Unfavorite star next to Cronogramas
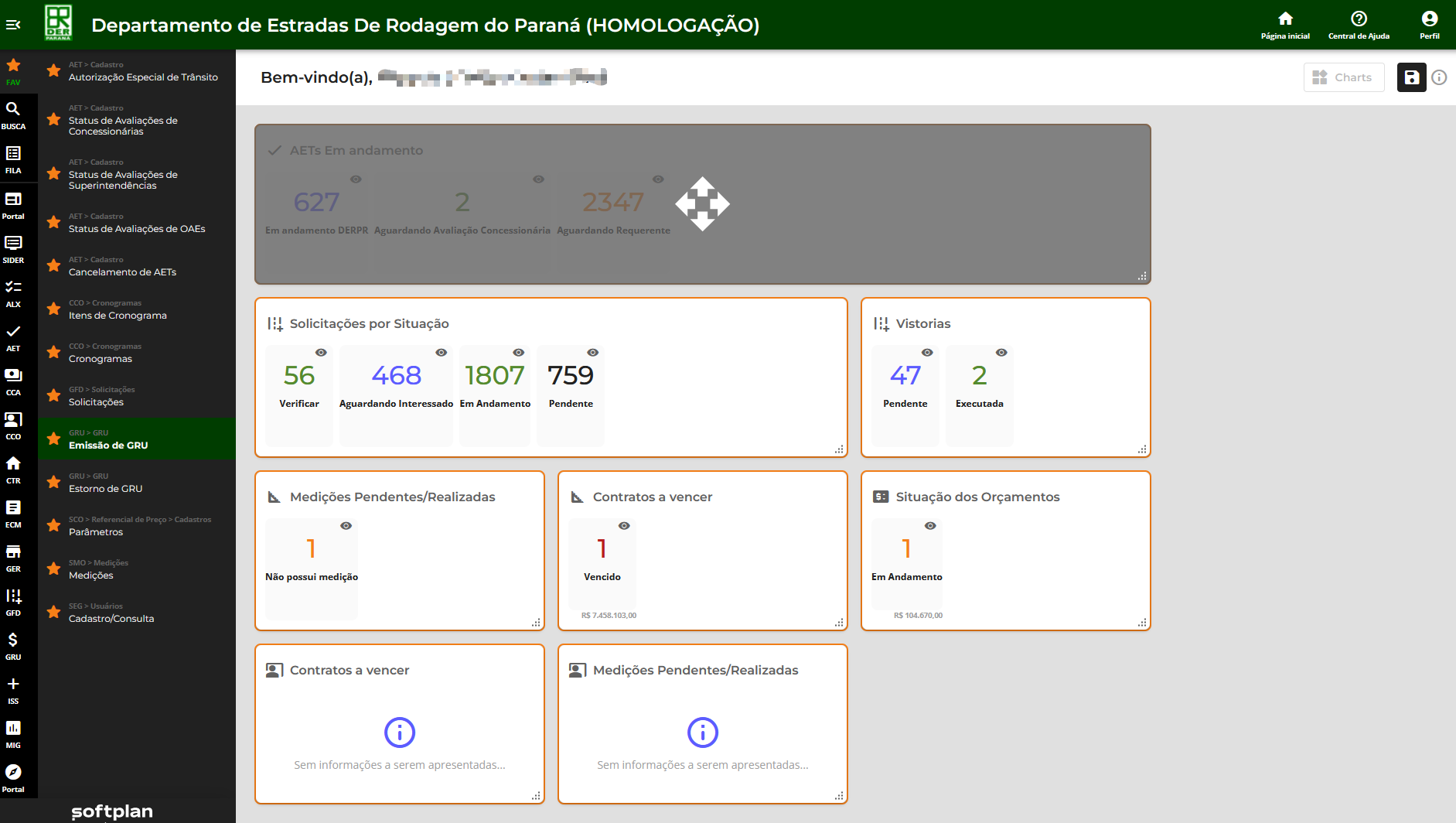 [53, 352]
